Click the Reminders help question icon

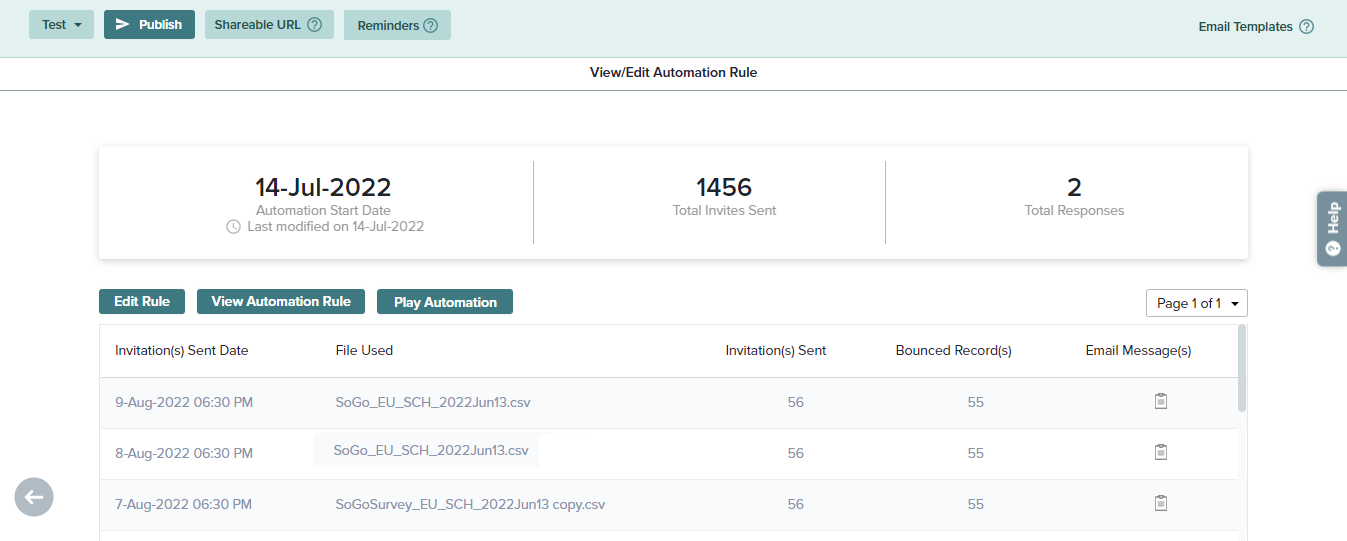pyautogui.click(x=430, y=26)
